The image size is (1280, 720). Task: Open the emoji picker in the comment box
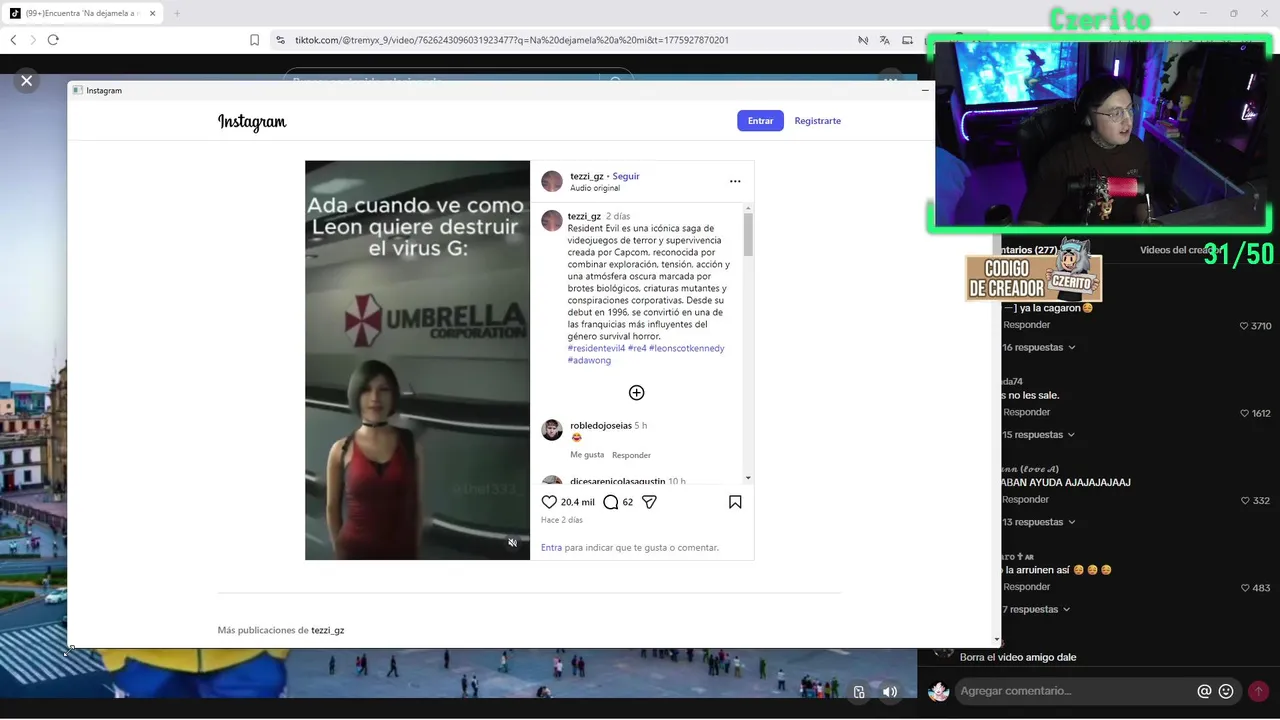pyautogui.click(x=1226, y=691)
